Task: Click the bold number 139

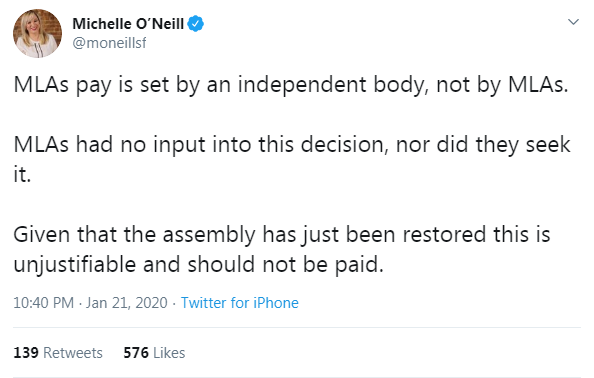Action: [26, 353]
